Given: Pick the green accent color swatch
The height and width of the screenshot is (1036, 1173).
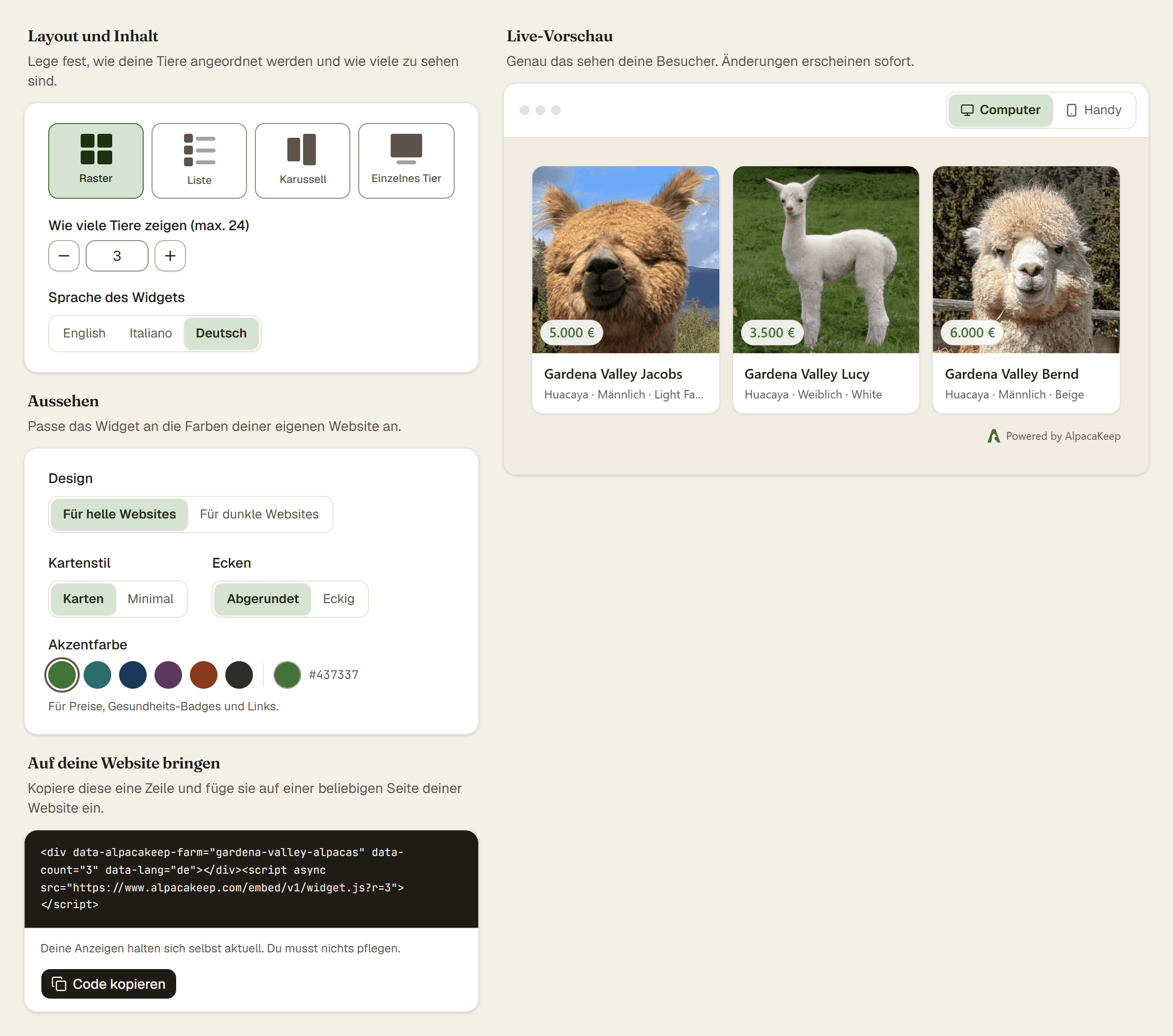Looking at the screenshot, I should [62, 674].
